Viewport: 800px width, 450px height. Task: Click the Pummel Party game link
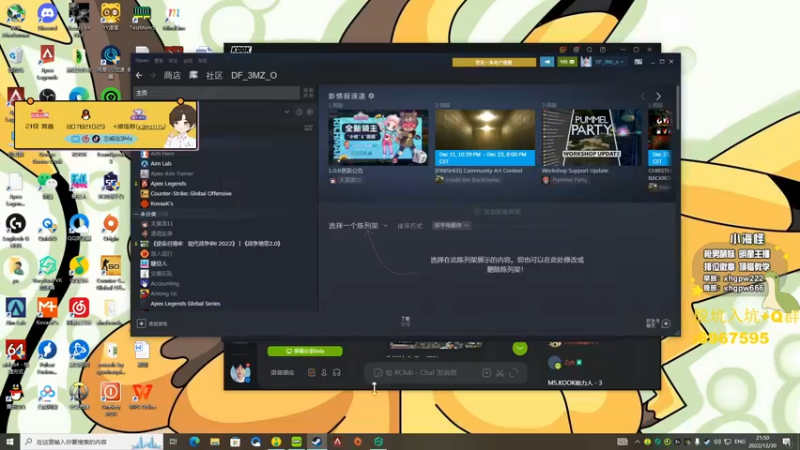(569, 180)
